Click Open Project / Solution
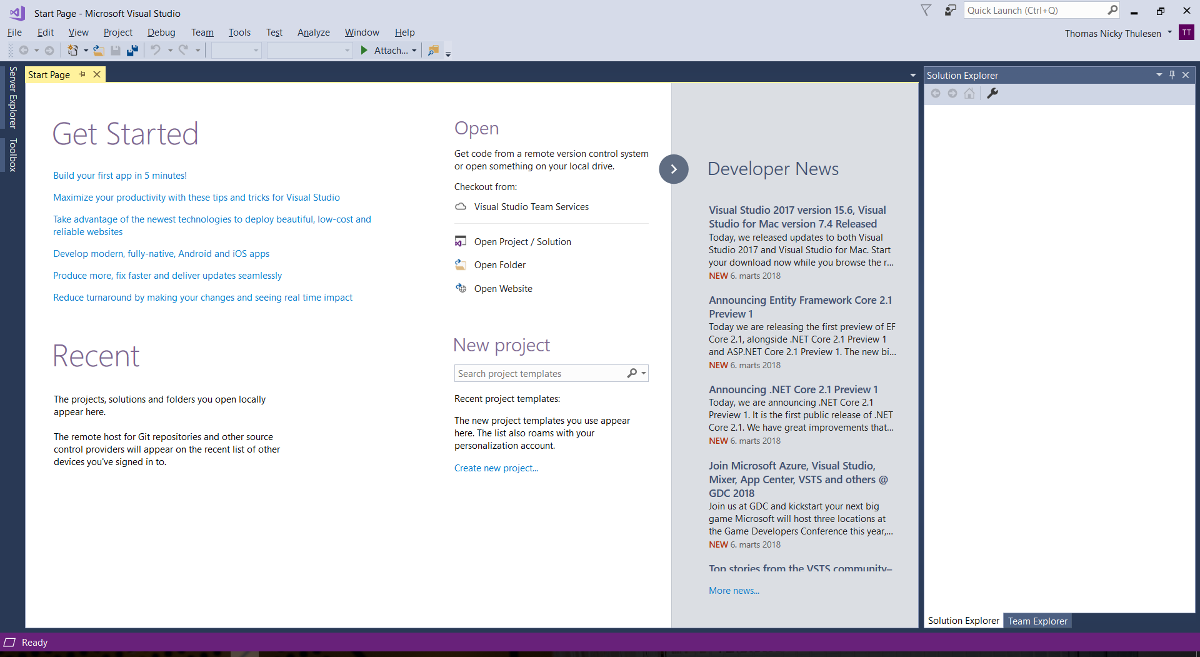 point(522,242)
